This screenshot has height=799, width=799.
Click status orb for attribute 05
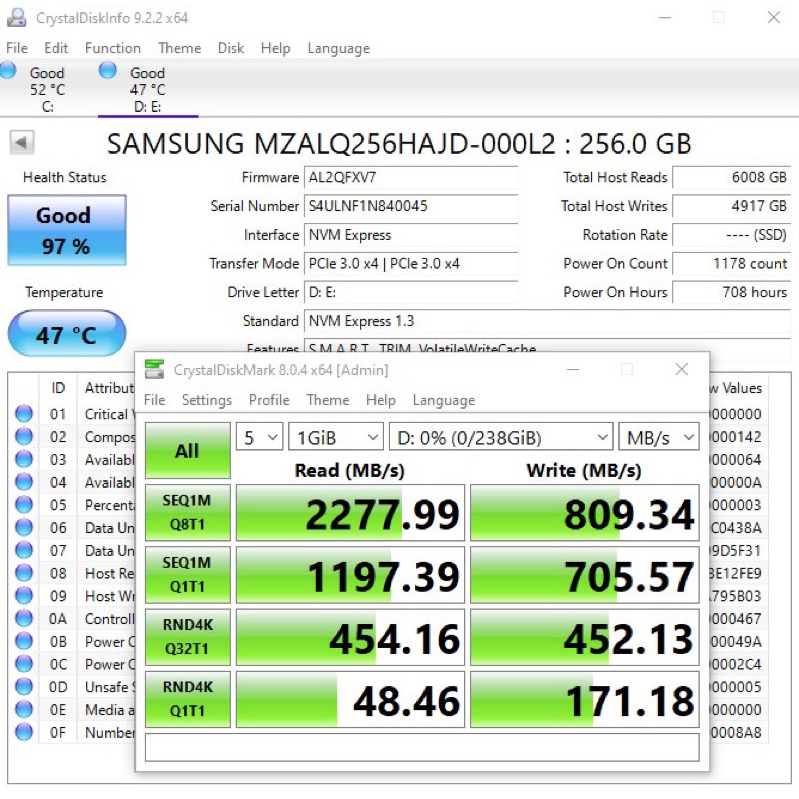pyautogui.click(x=24, y=504)
